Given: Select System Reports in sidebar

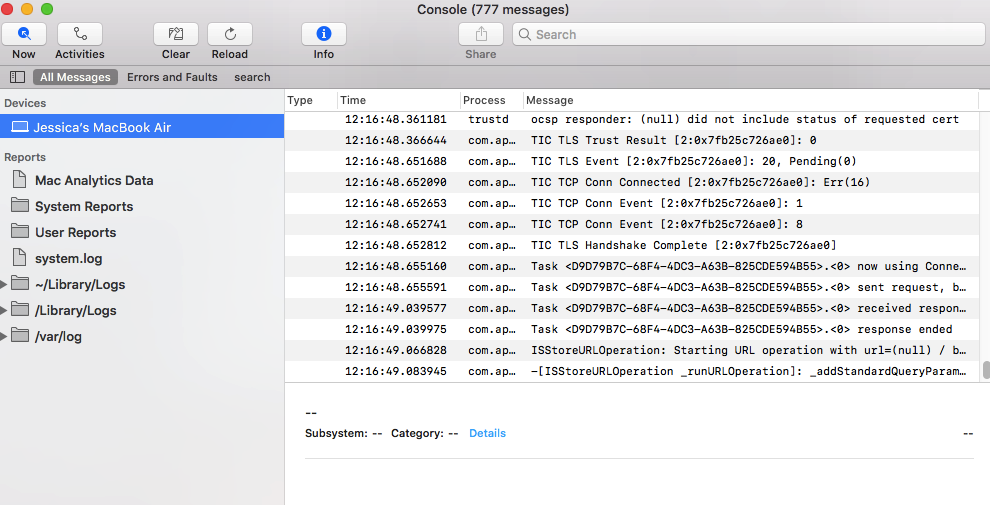Looking at the screenshot, I should click(x=84, y=206).
